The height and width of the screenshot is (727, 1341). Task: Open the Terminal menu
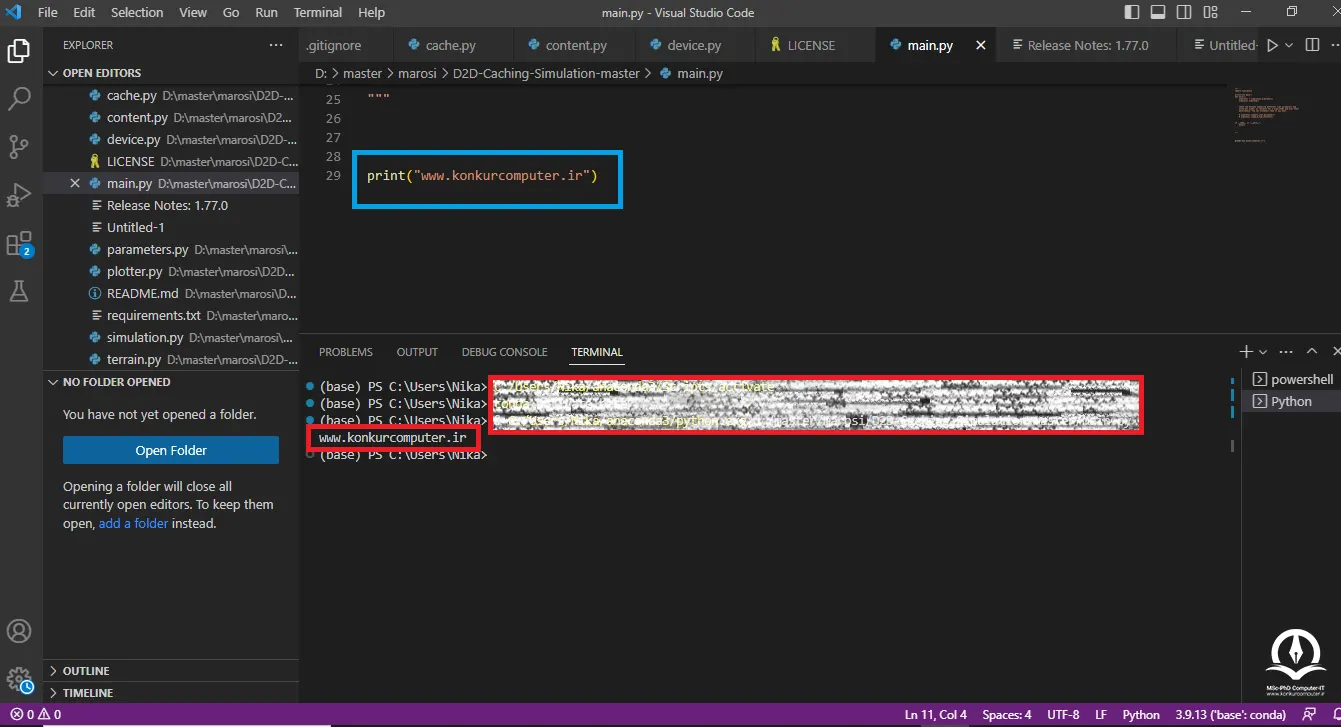coord(318,13)
